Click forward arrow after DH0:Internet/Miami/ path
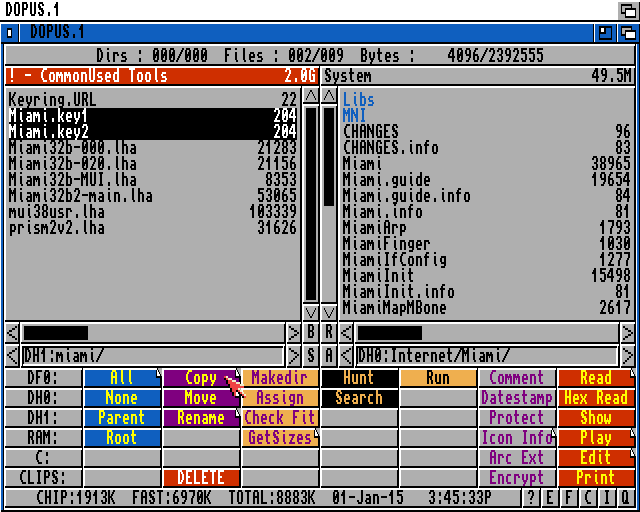 coord(627,356)
